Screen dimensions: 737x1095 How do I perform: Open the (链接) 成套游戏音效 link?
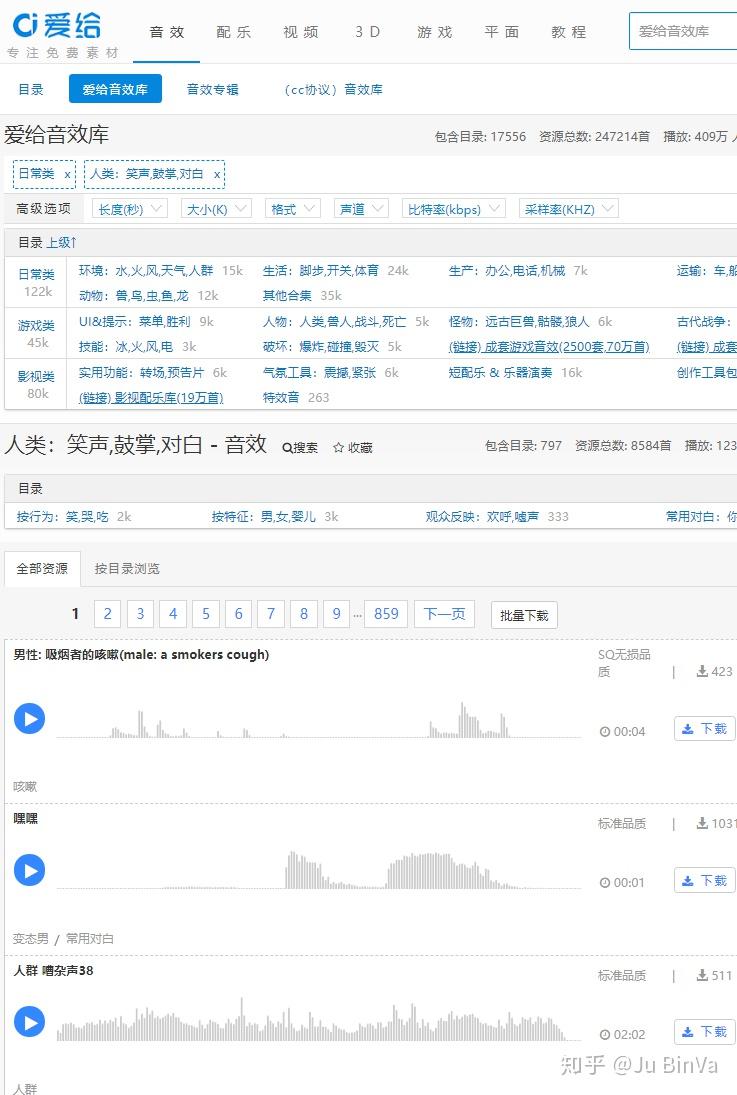click(549, 347)
